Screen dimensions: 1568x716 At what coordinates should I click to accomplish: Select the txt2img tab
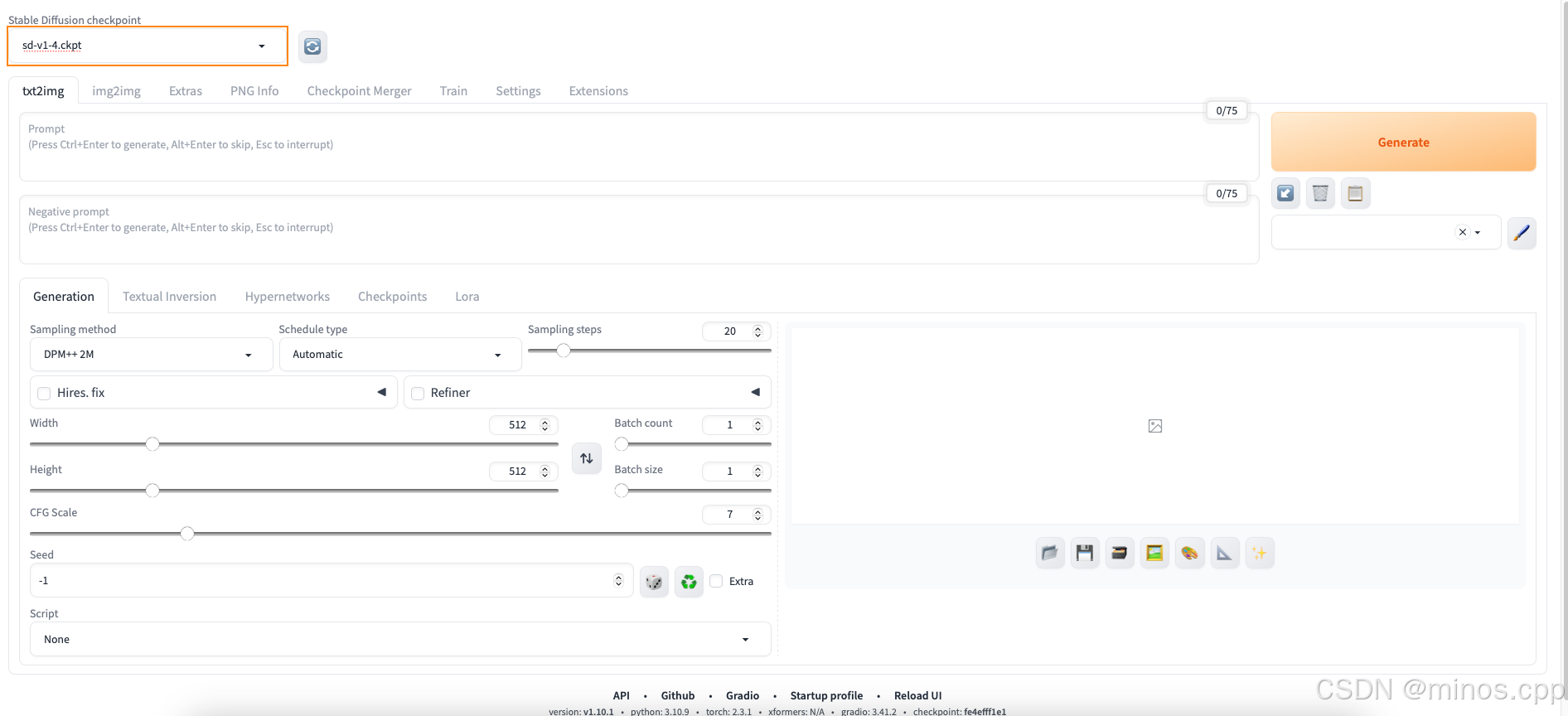point(43,91)
